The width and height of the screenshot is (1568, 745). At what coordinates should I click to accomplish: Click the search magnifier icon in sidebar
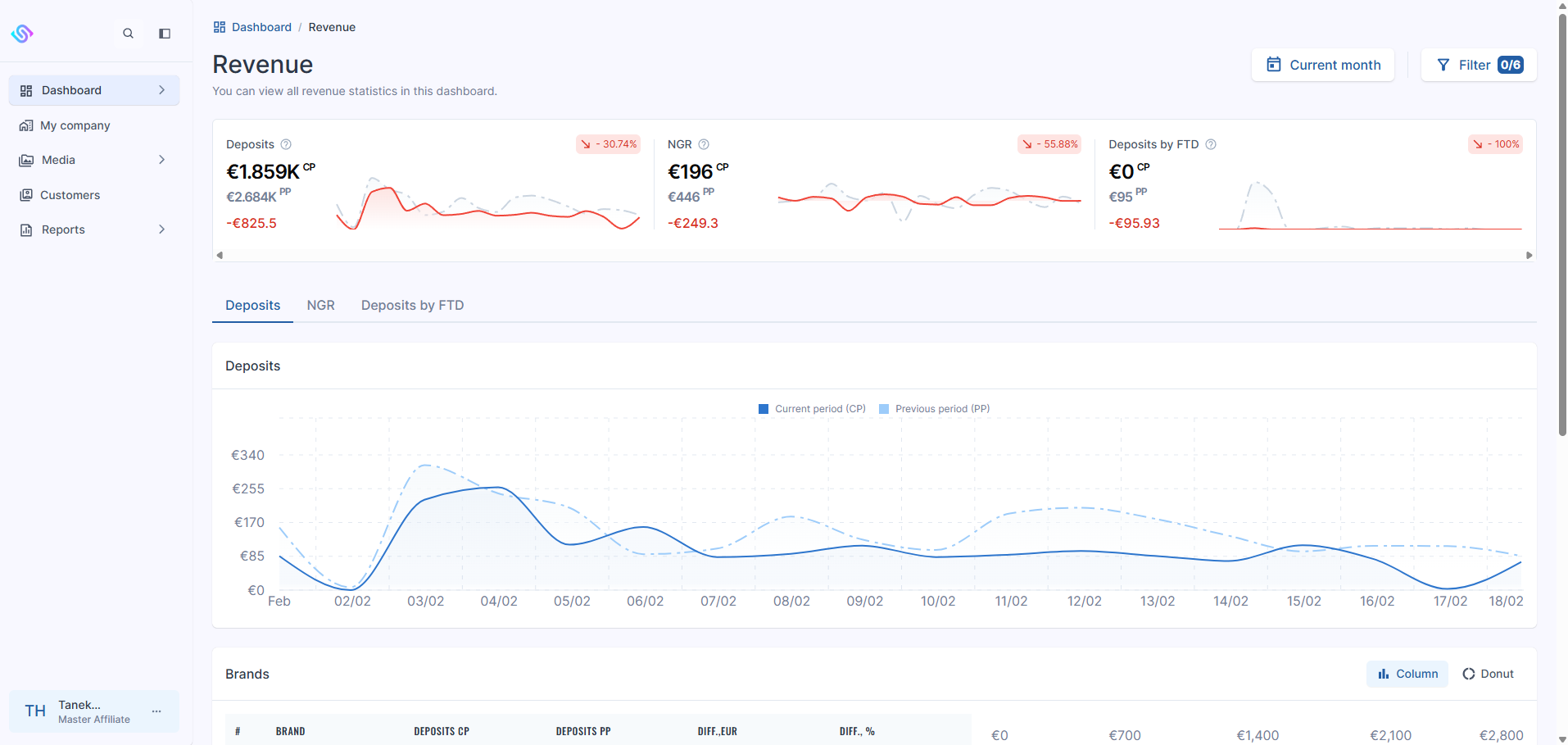(128, 34)
